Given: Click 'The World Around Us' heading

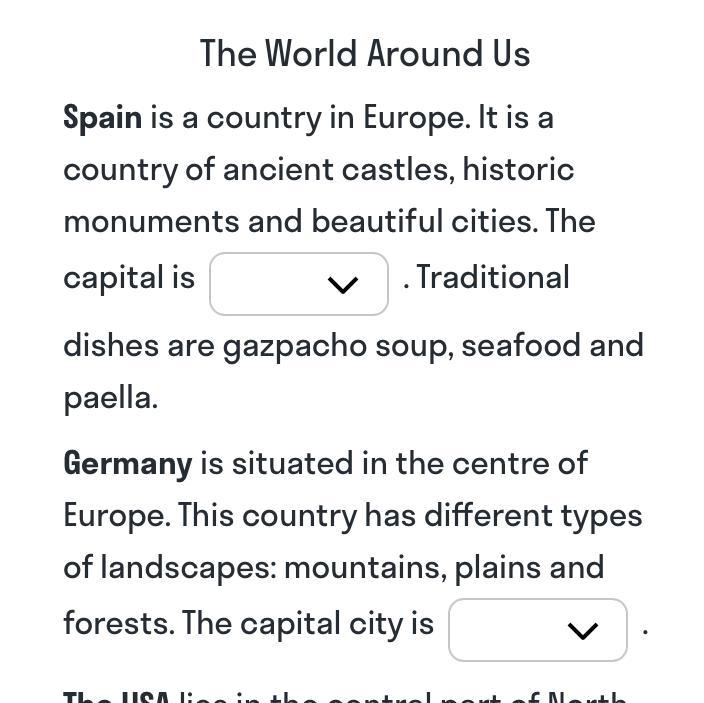Looking at the screenshot, I should [x=365, y=54].
